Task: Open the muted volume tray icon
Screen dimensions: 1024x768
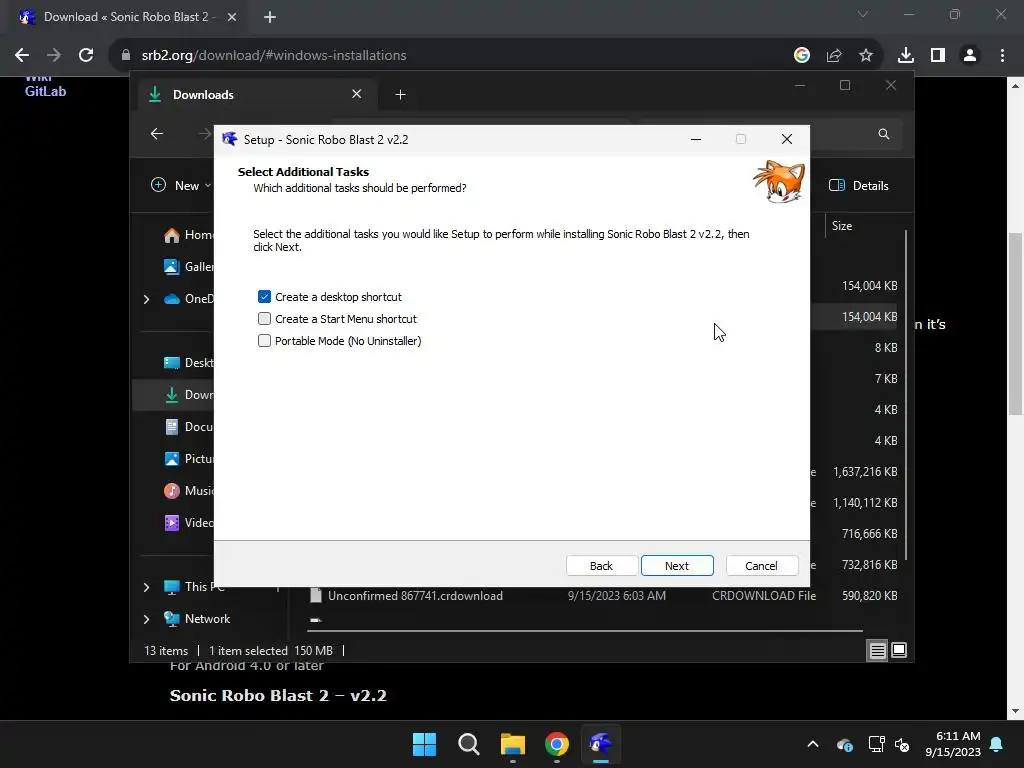Action: click(902, 744)
